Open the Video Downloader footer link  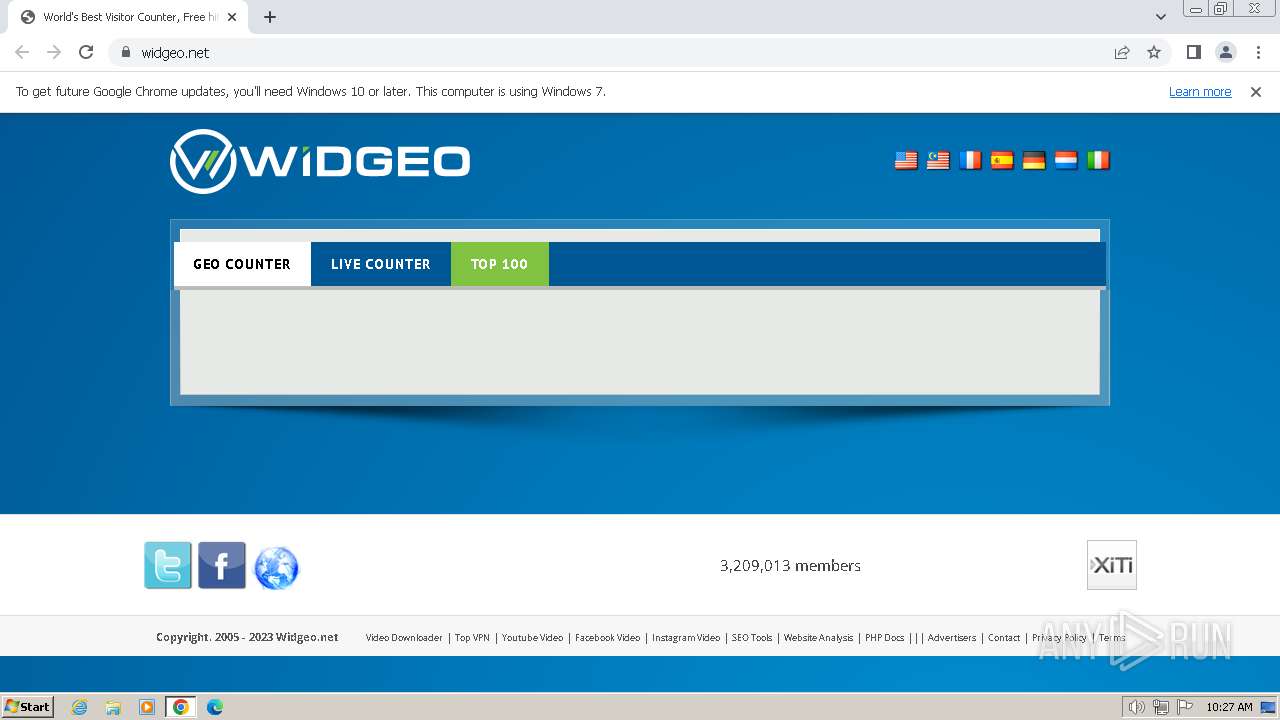pyautogui.click(x=404, y=637)
